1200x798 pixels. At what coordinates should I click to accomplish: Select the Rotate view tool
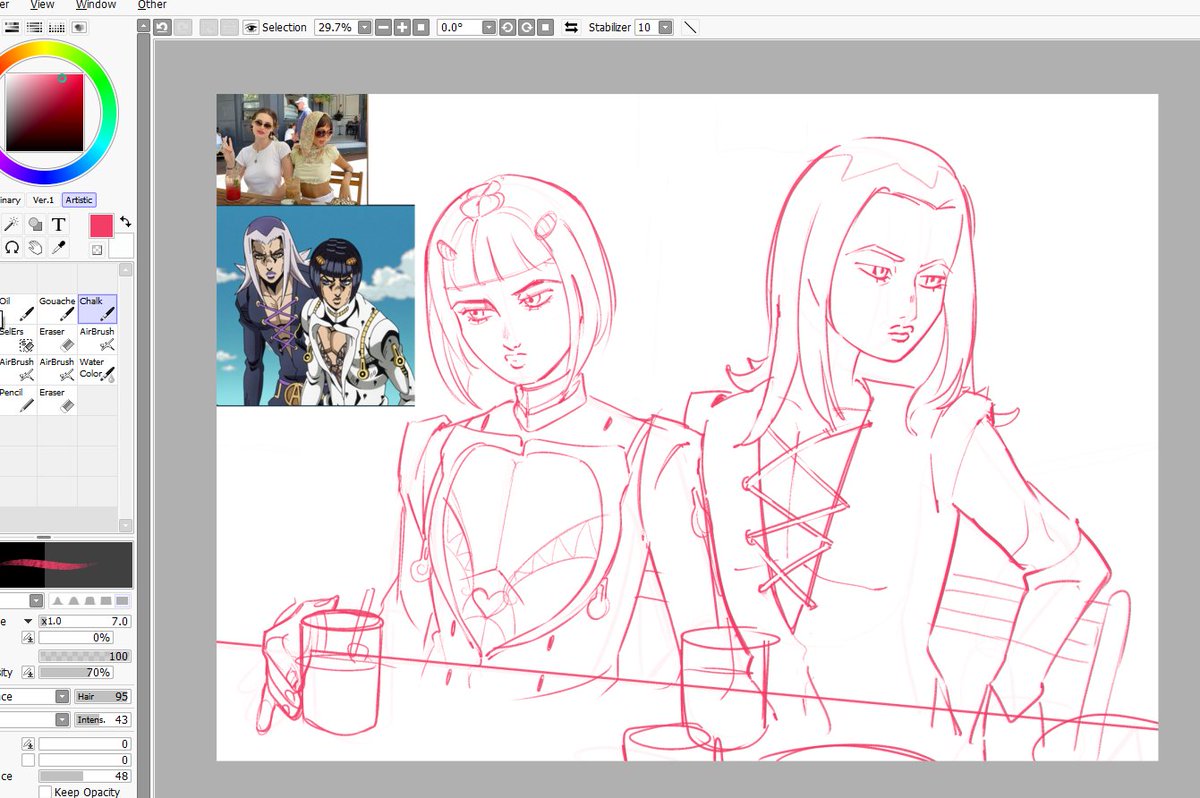pos(12,247)
